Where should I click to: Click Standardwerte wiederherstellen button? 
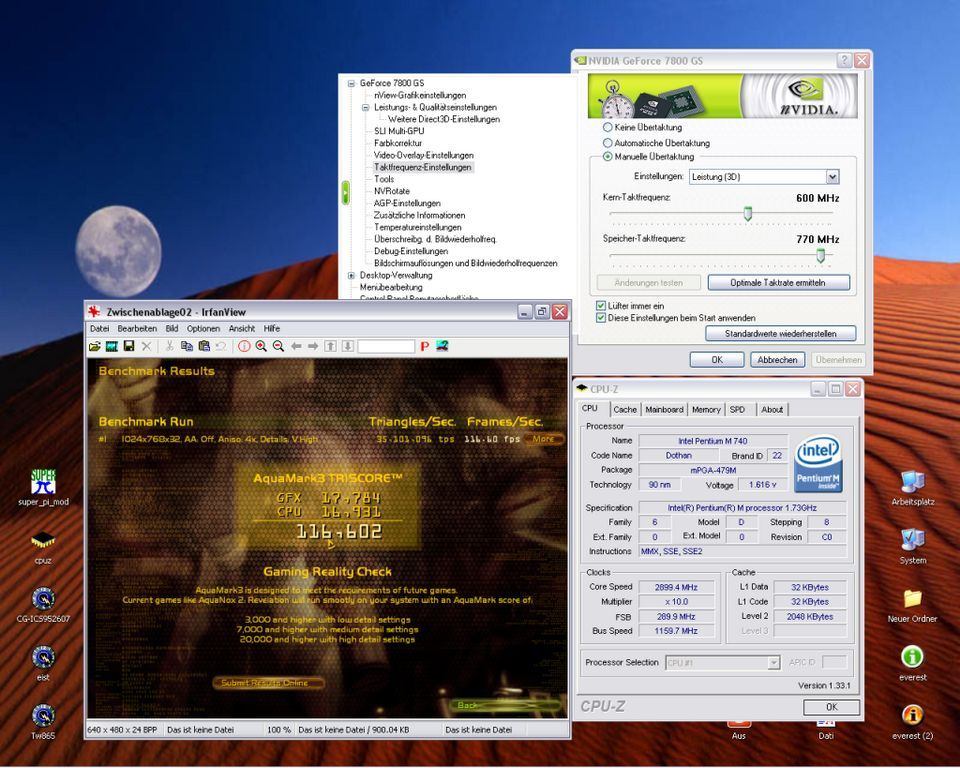780,334
